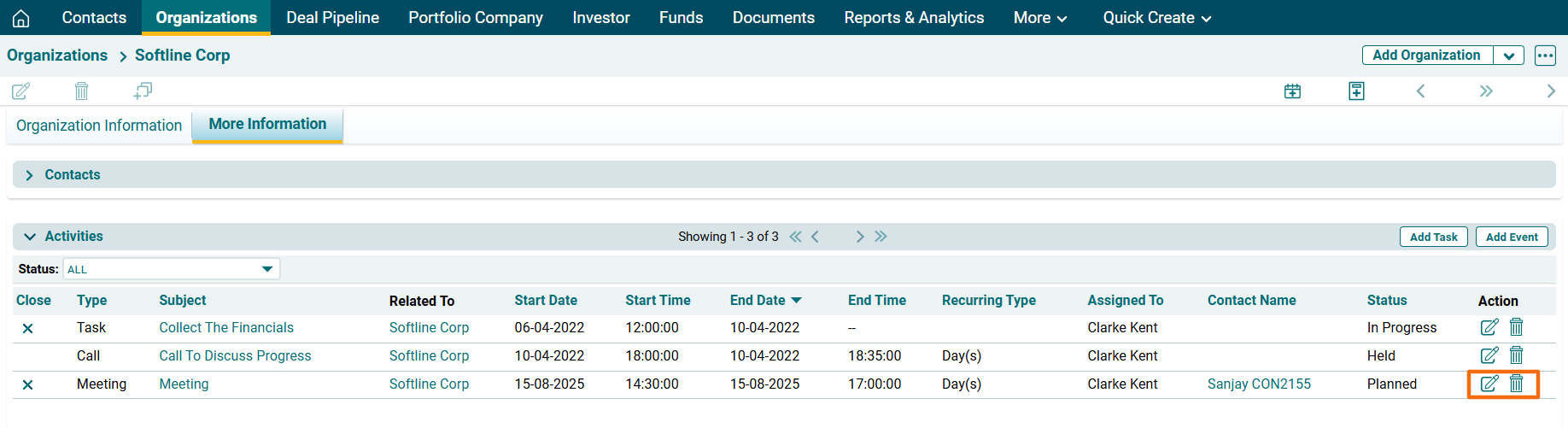Image resolution: width=1568 pixels, height=428 pixels.
Task: Open the Deal Pipeline menu
Action: pos(332,18)
